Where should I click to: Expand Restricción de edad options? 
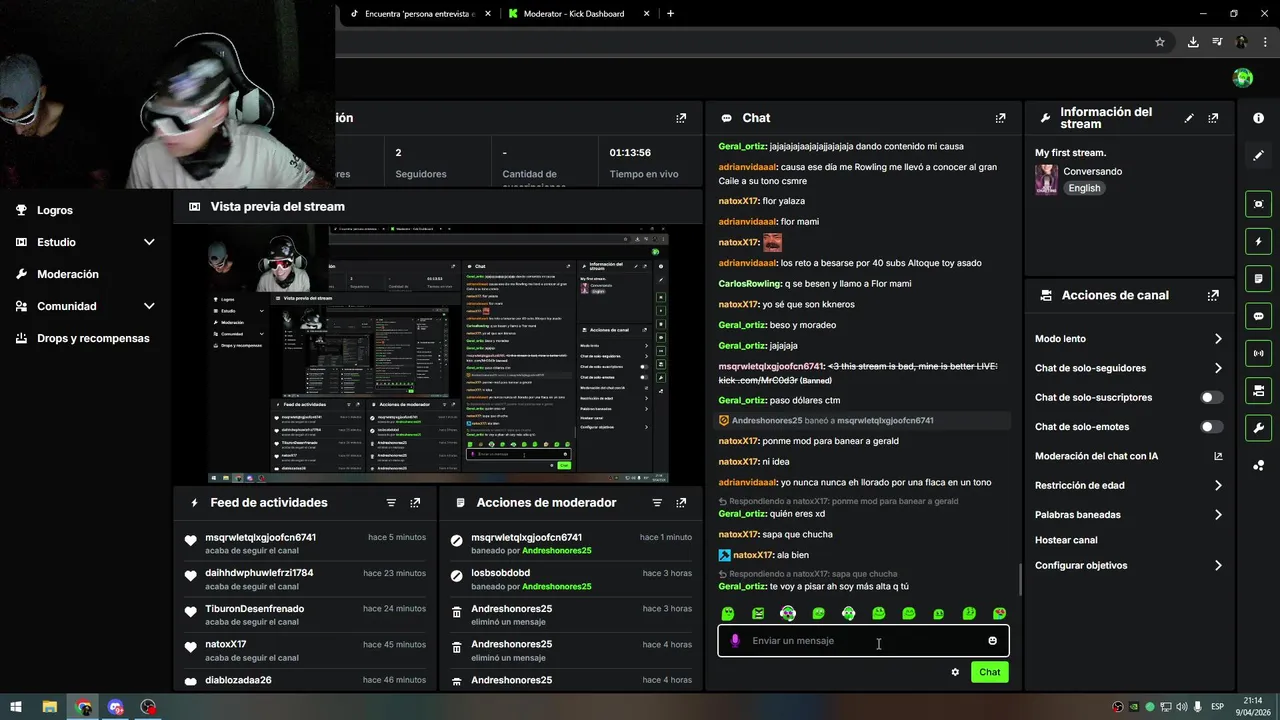(x=1218, y=486)
